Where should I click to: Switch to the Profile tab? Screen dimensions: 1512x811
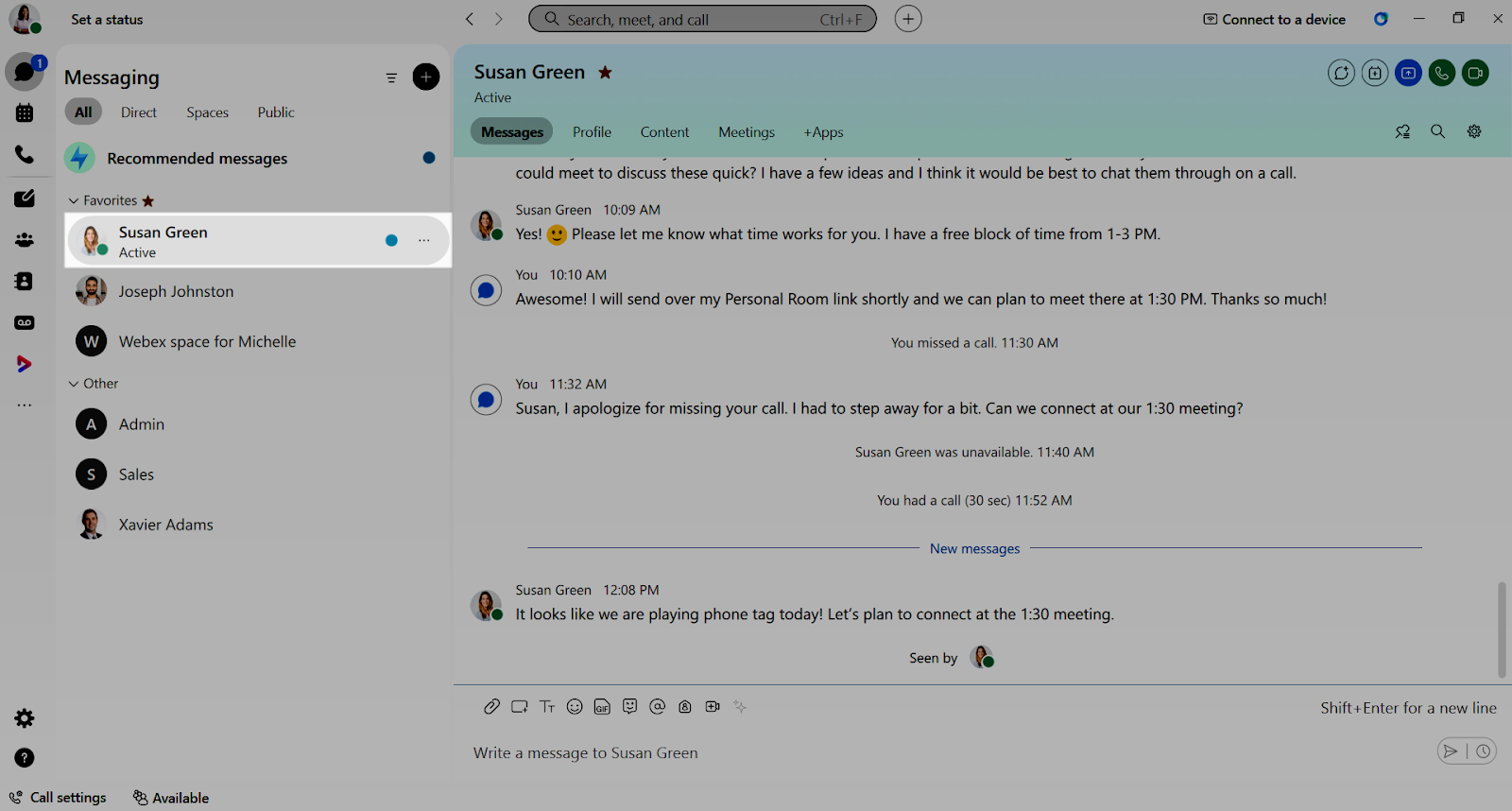593,132
